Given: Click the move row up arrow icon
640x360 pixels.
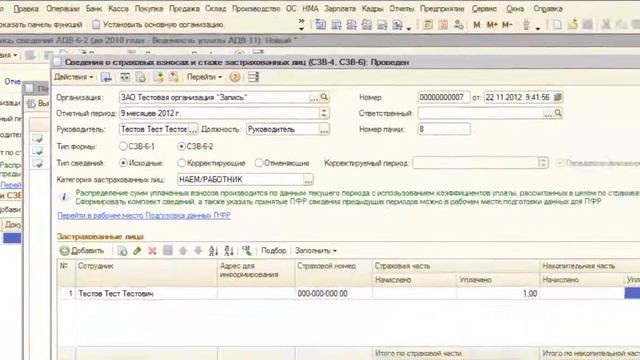Looking at the screenshot, I should pos(183,251).
